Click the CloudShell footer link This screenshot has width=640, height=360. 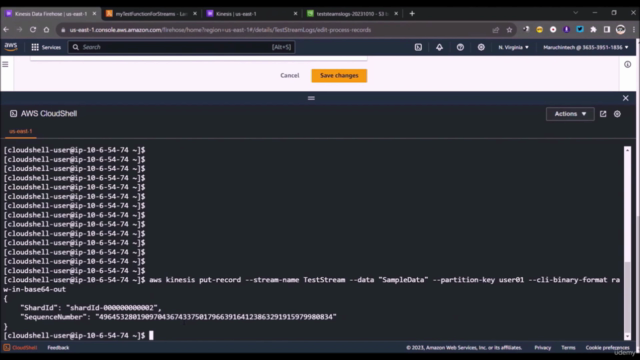point(20,348)
